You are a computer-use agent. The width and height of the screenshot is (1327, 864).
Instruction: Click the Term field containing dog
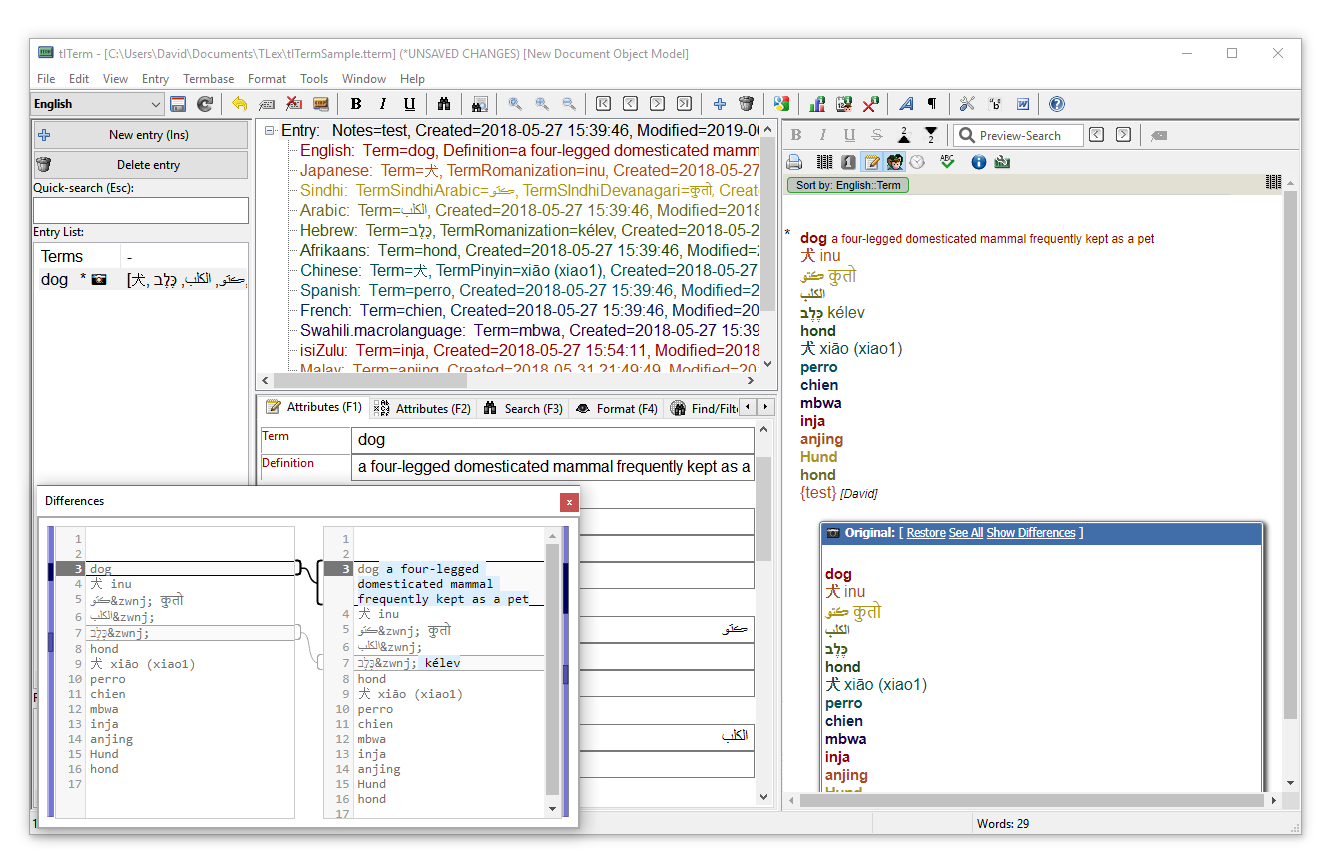pyautogui.click(x=553, y=440)
